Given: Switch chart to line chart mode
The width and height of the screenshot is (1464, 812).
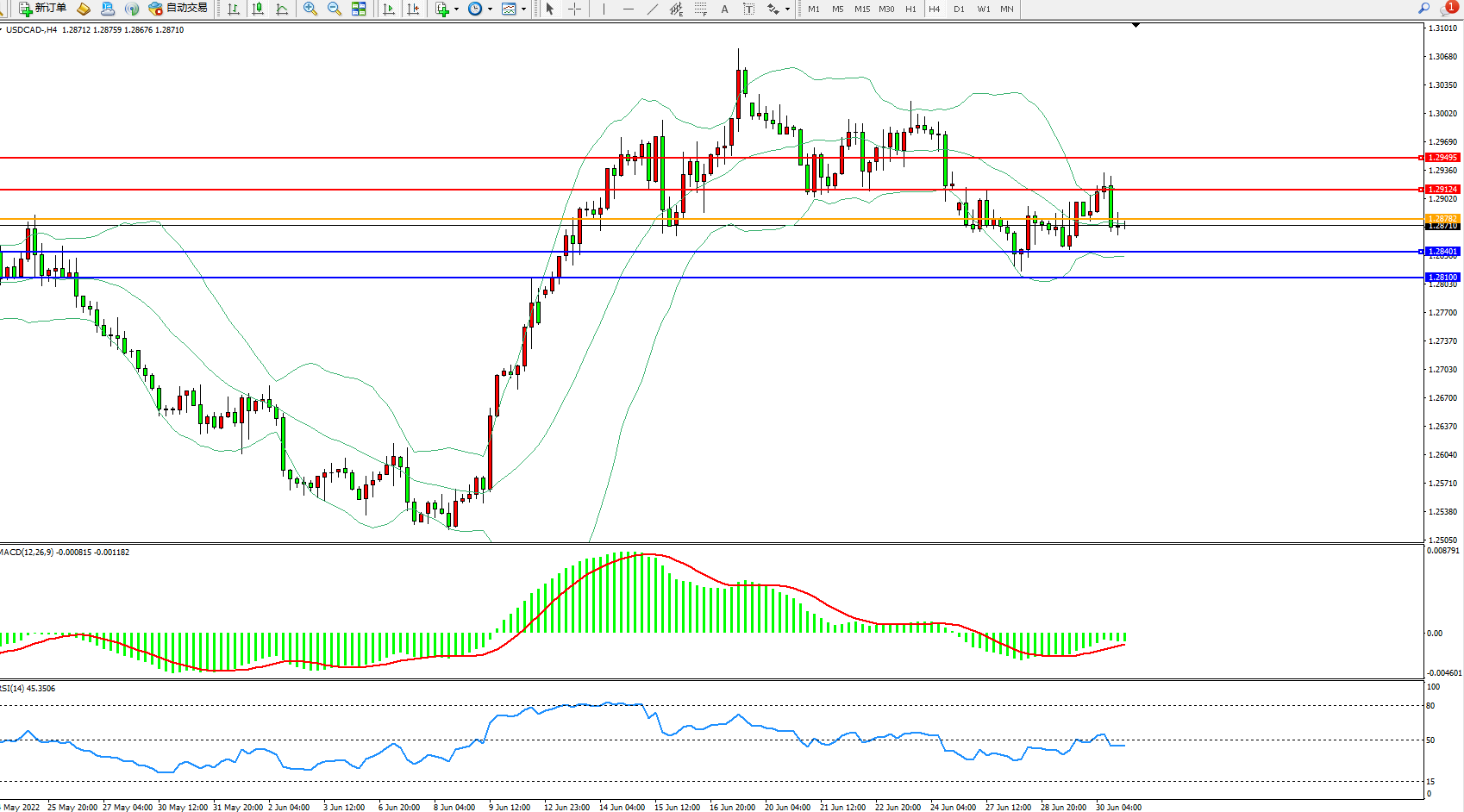Looking at the screenshot, I should (x=282, y=9).
